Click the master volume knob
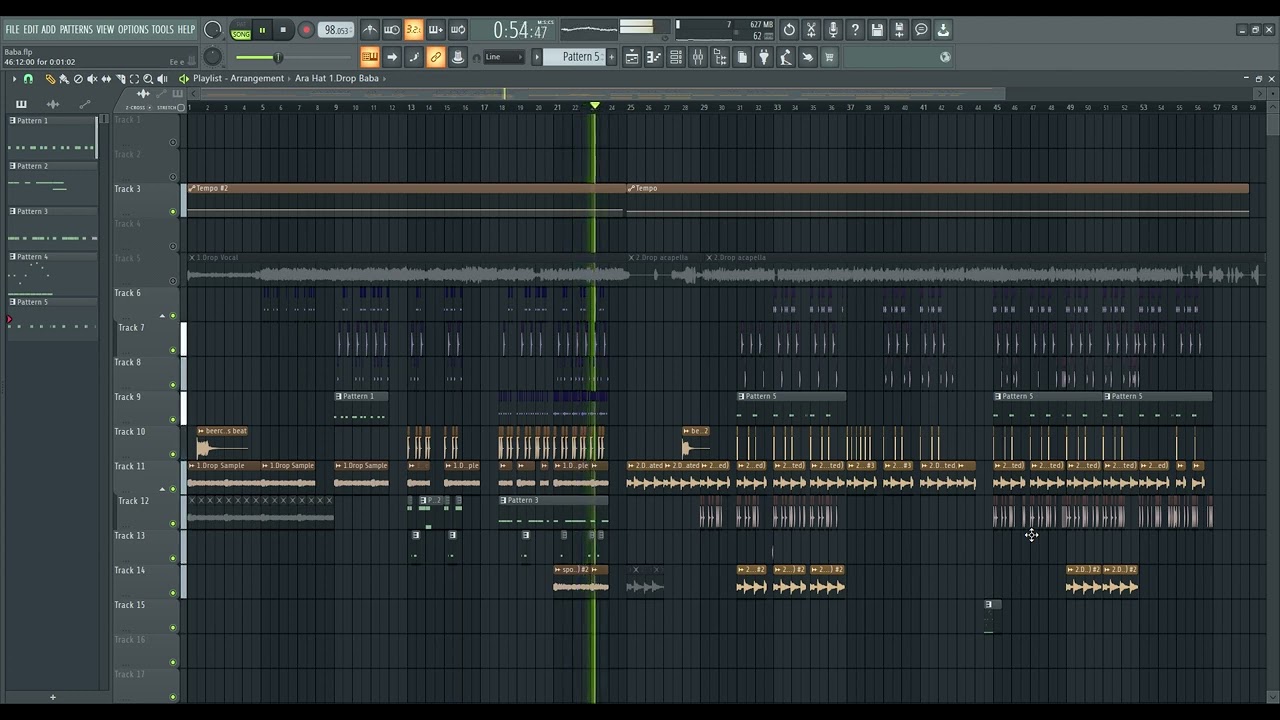The height and width of the screenshot is (720, 1280). click(x=212, y=30)
